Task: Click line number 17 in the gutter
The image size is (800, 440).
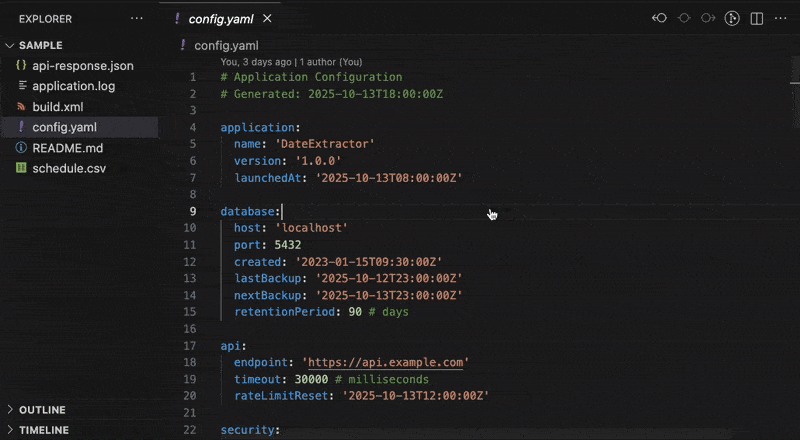Action: point(190,346)
